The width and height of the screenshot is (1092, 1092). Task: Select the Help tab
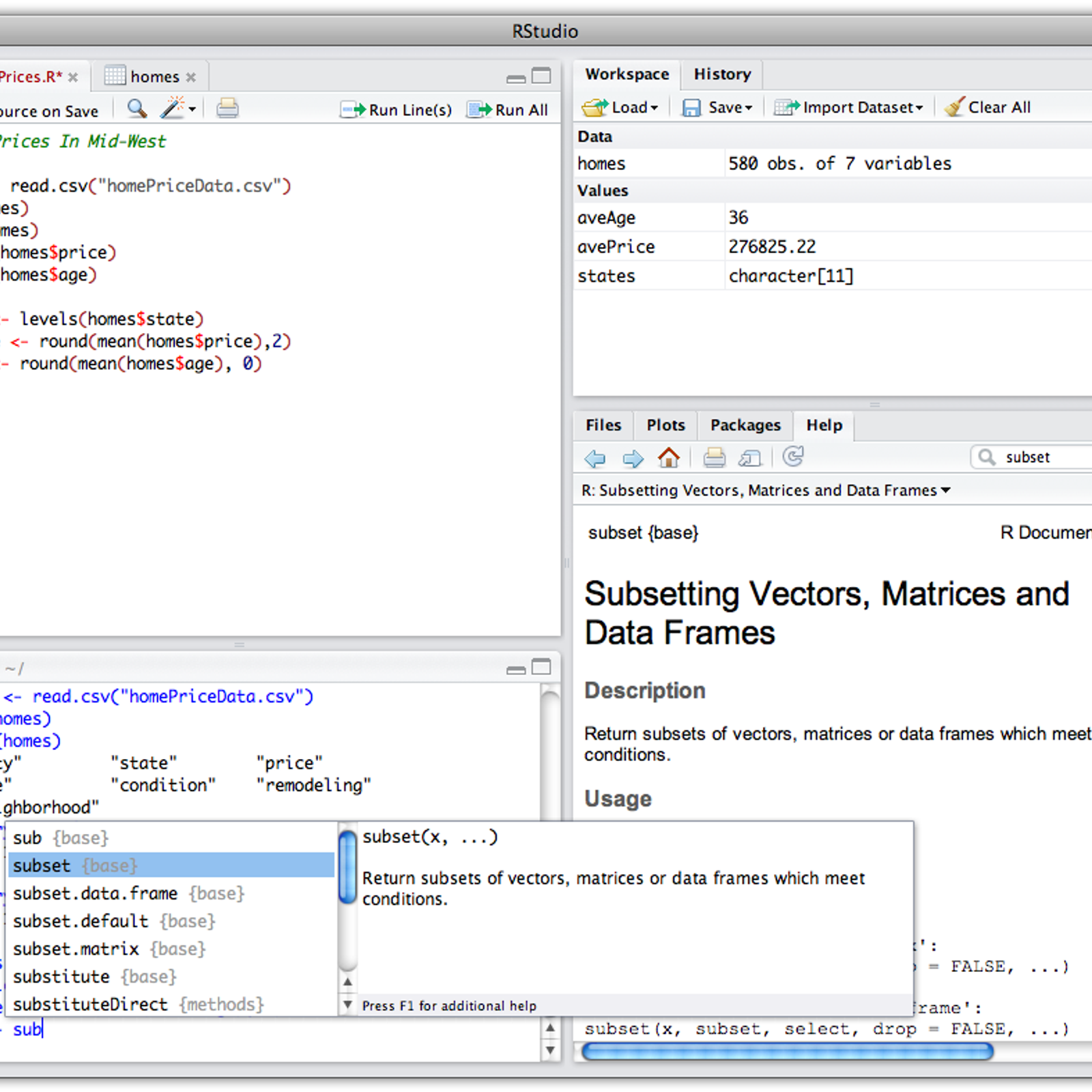click(x=824, y=425)
